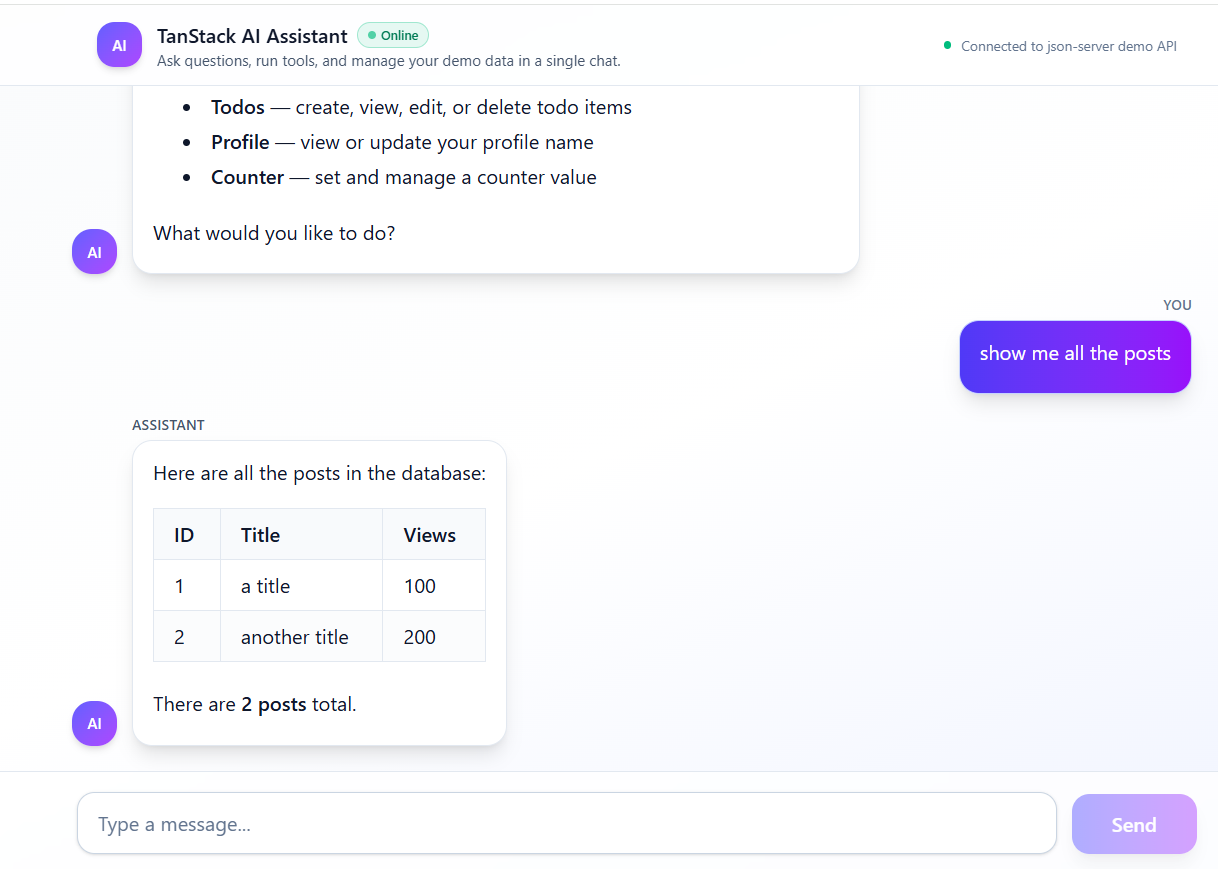Select the 'a title' table cell

tap(266, 586)
